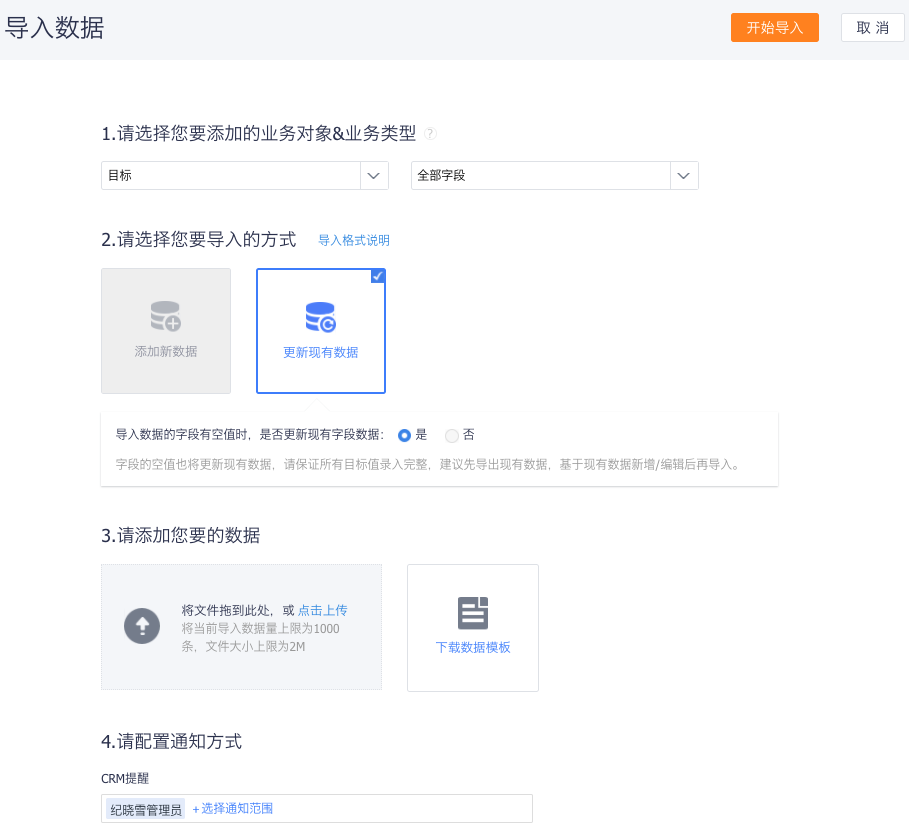
Task: Click the blue checkmark corner badge
Action: pos(378,276)
